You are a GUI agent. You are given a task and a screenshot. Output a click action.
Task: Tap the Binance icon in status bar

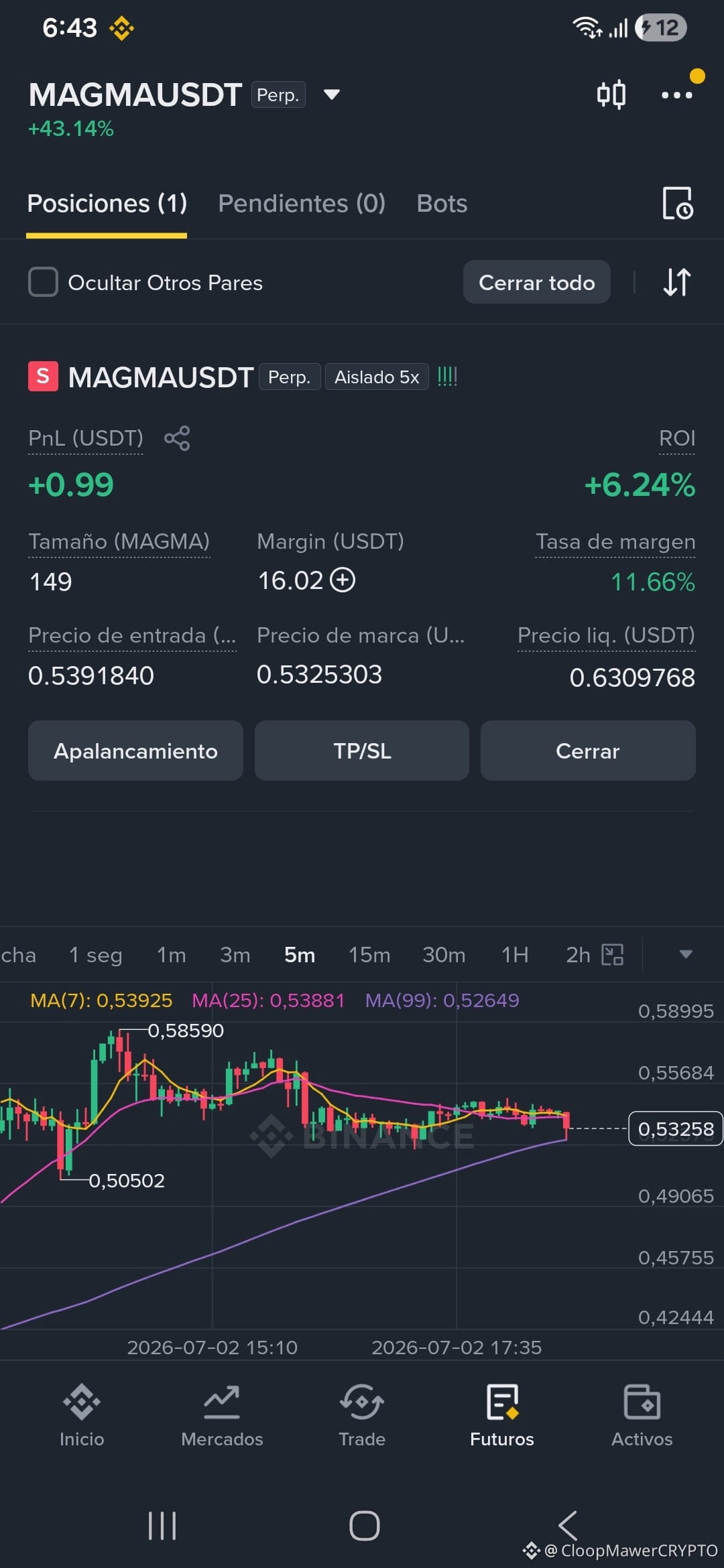121,28
